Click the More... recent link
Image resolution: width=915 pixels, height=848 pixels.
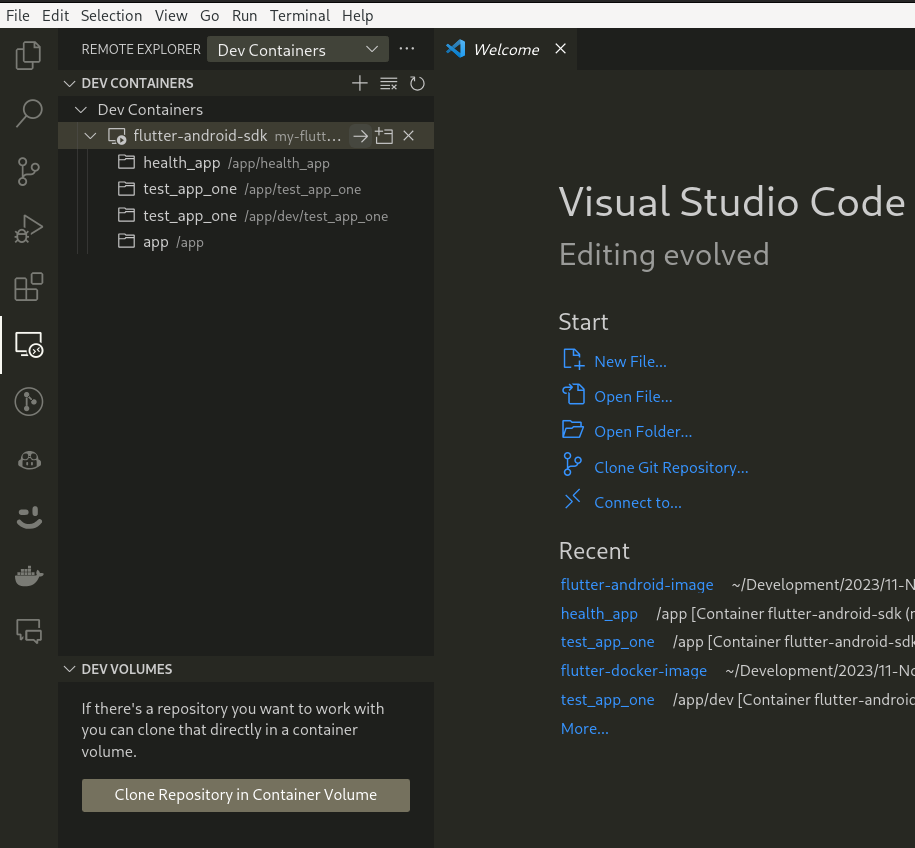pyautogui.click(x=584, y=729)
